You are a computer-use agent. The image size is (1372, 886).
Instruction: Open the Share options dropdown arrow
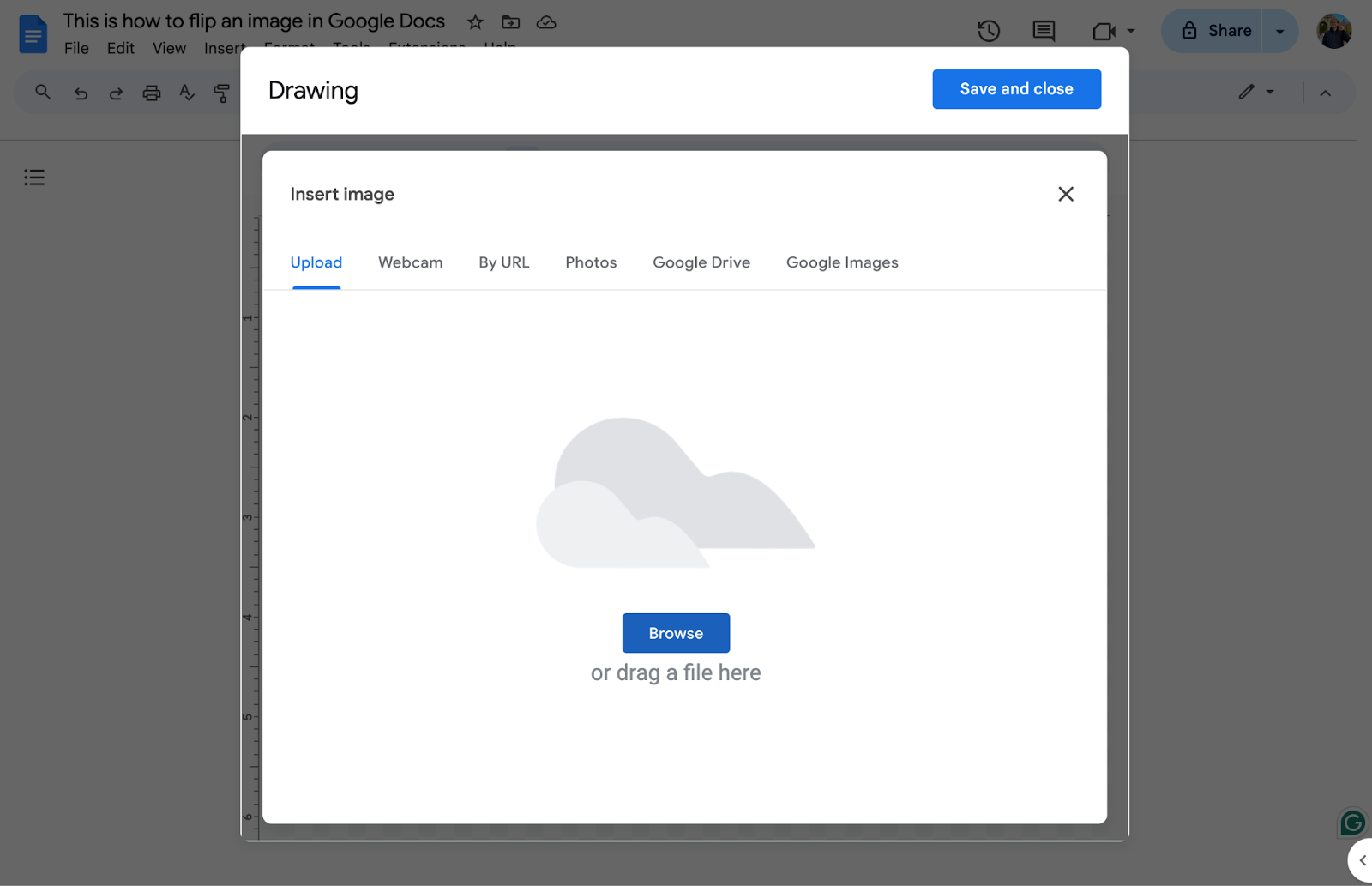pos(1280,32)
